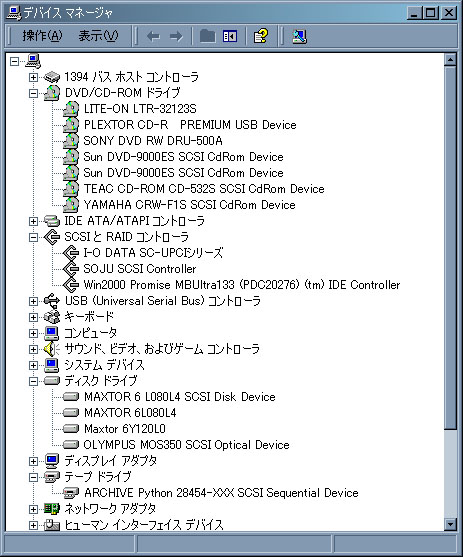This screenshot has height=557, width=463.
Task: Select TEAC CD-ROM CD-532S SCSI CdRom Device
Action: click(204, 189)
